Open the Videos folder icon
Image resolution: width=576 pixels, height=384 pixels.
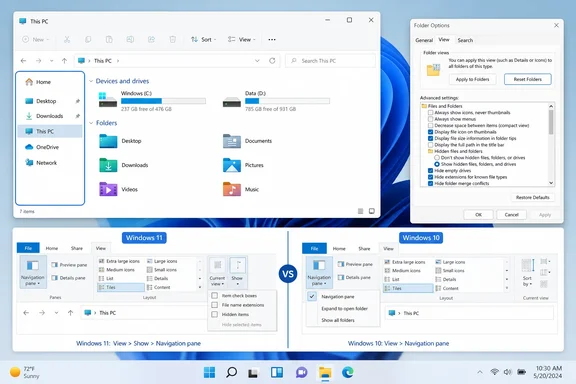tap(108, 189)
